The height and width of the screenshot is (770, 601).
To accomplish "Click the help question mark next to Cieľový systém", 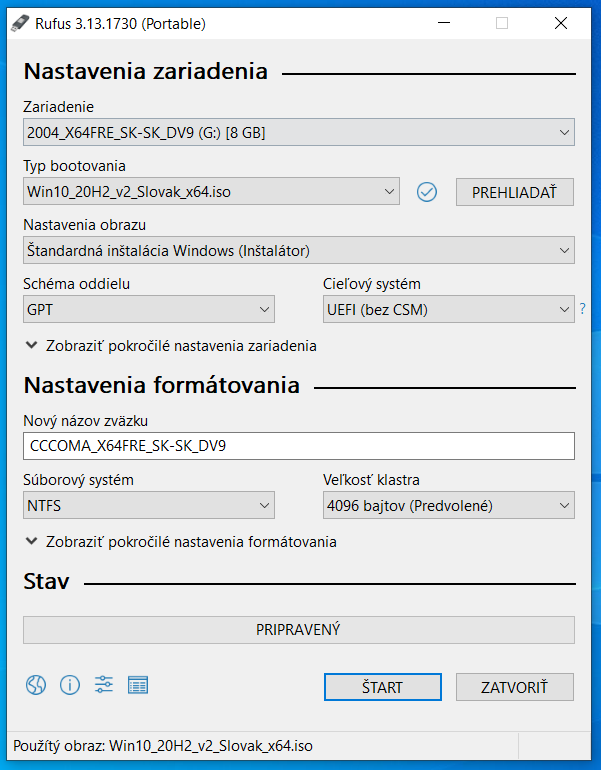I will click(582, 309).
